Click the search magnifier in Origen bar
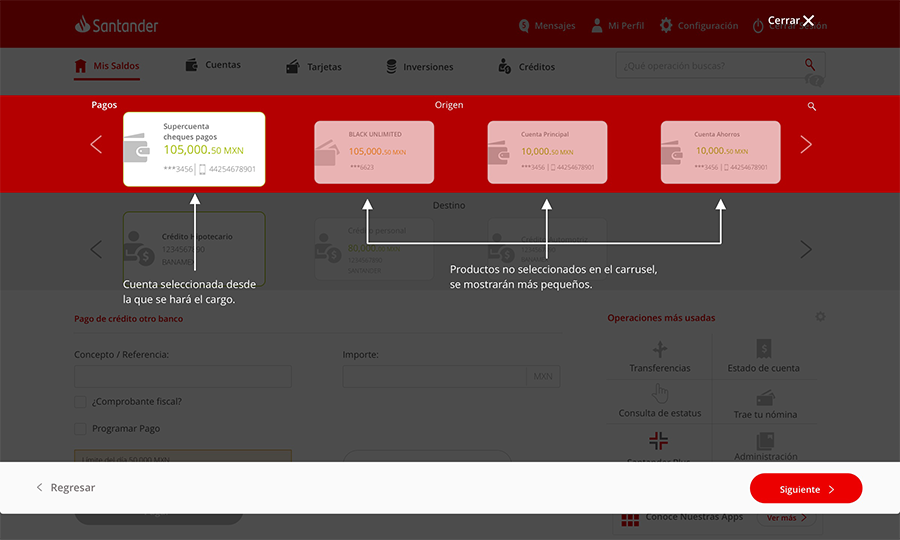Viewport: 900px width, 540px height. 812,106
